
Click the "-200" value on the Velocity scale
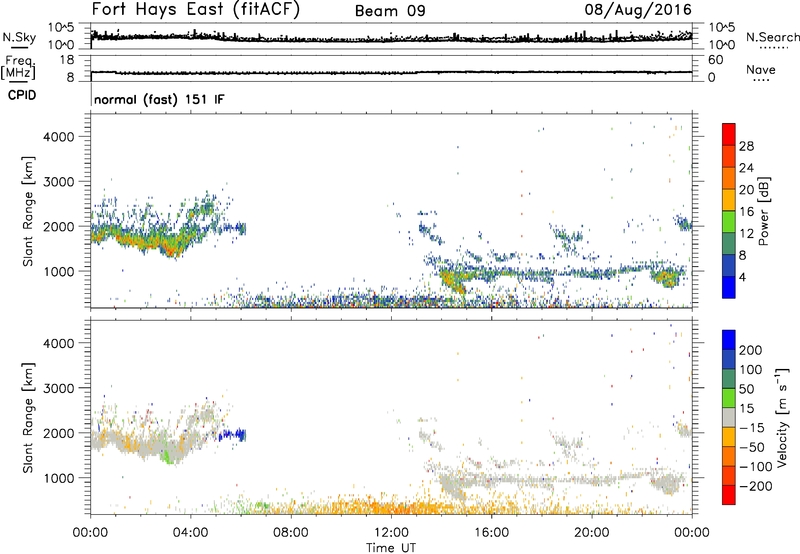tap(756, 486)
